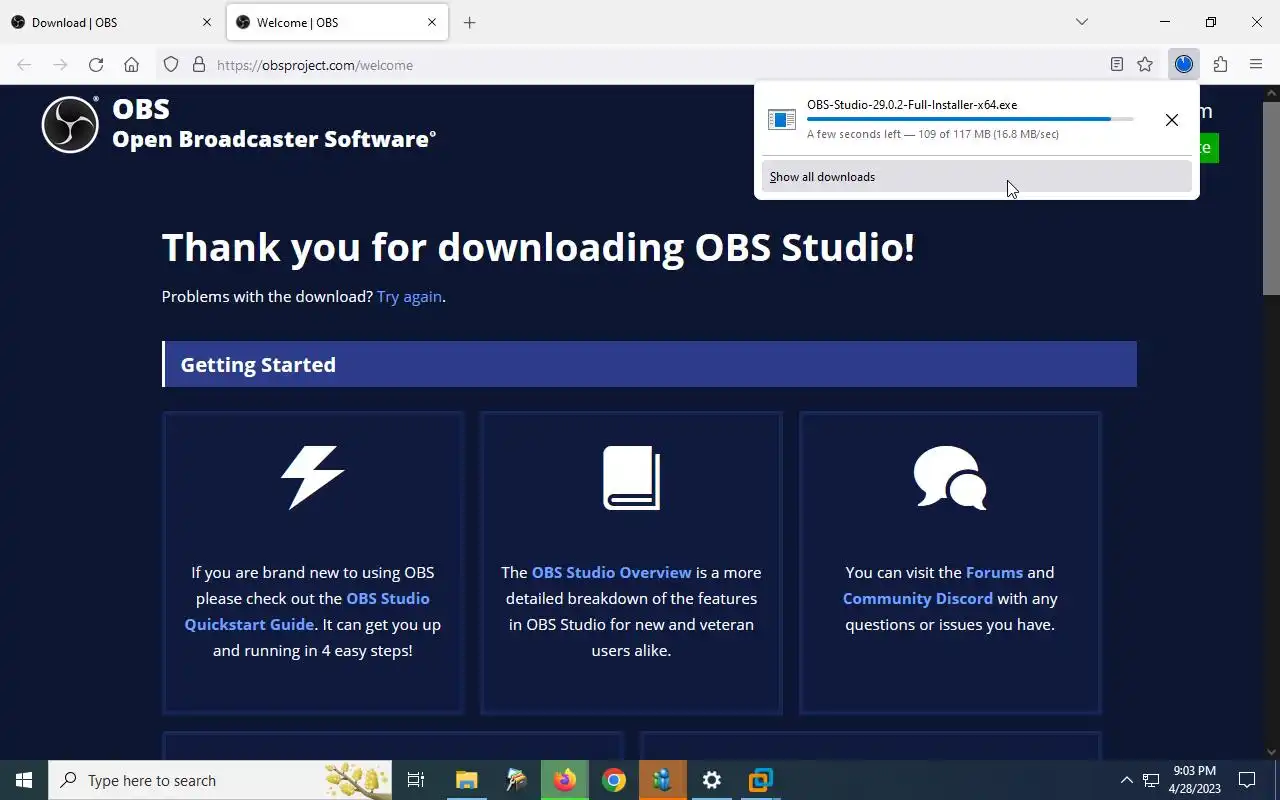Go to Firefox home page icon
This screenshot has height=800, width=1280.
(131, 65)
